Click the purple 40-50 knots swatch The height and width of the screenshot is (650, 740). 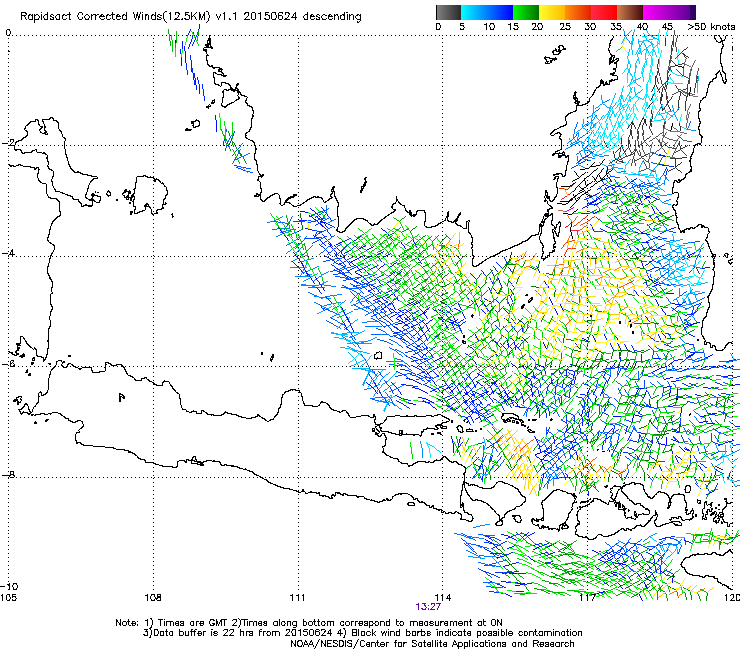pyautogui.click(x=669, y=12)
